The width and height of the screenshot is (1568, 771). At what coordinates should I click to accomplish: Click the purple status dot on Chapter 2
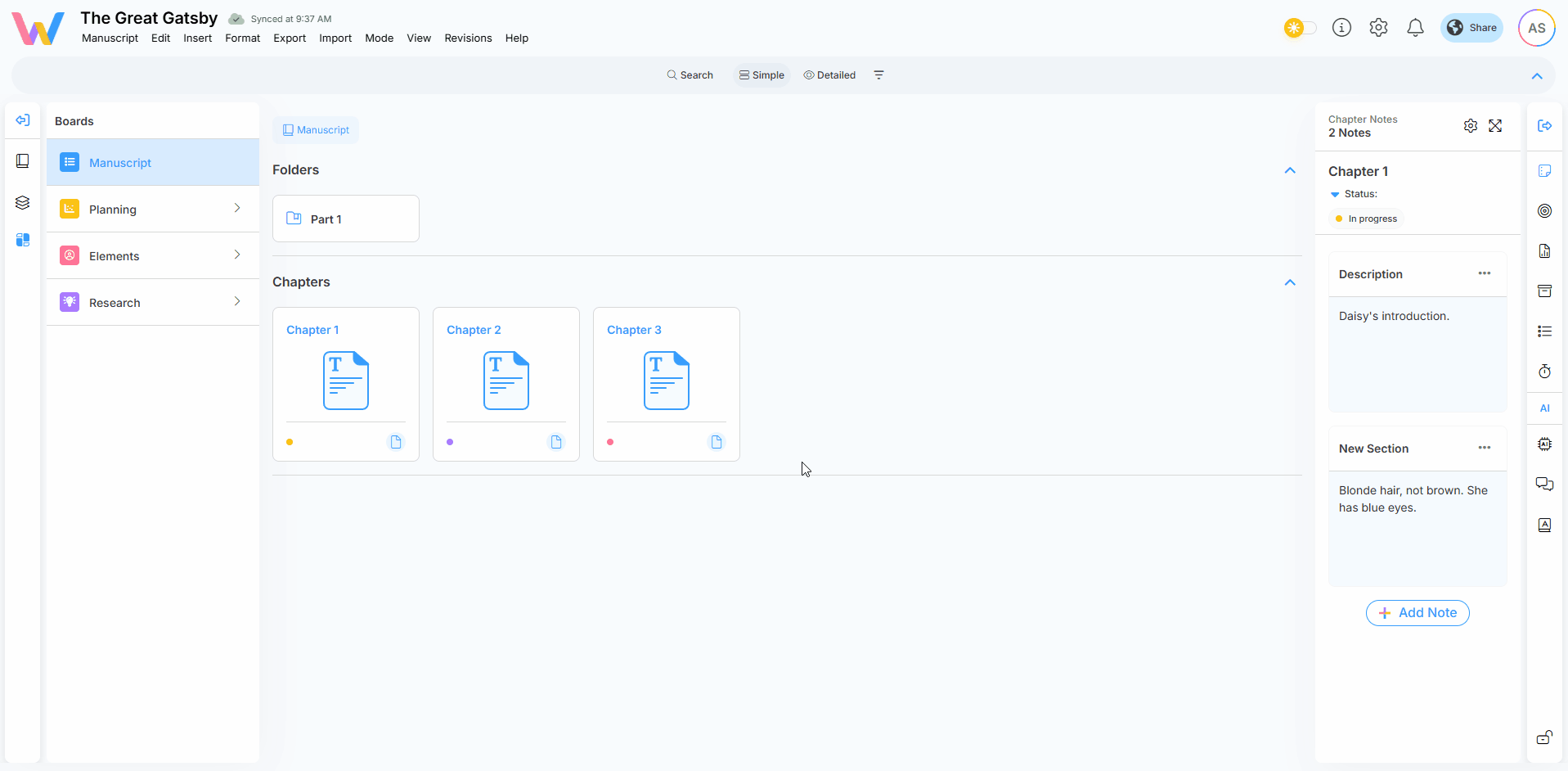tap(450, 442)
